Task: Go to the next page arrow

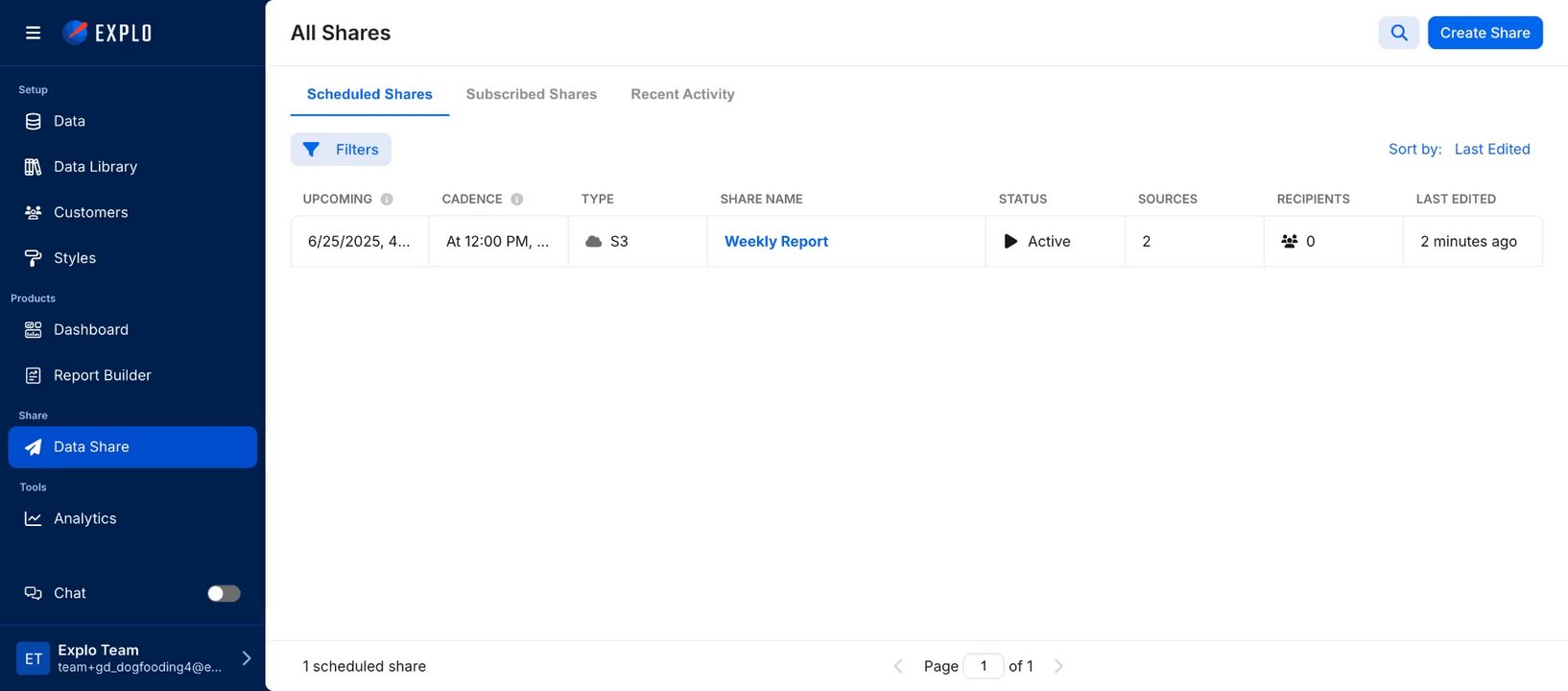Action: tap(1058, 666)
